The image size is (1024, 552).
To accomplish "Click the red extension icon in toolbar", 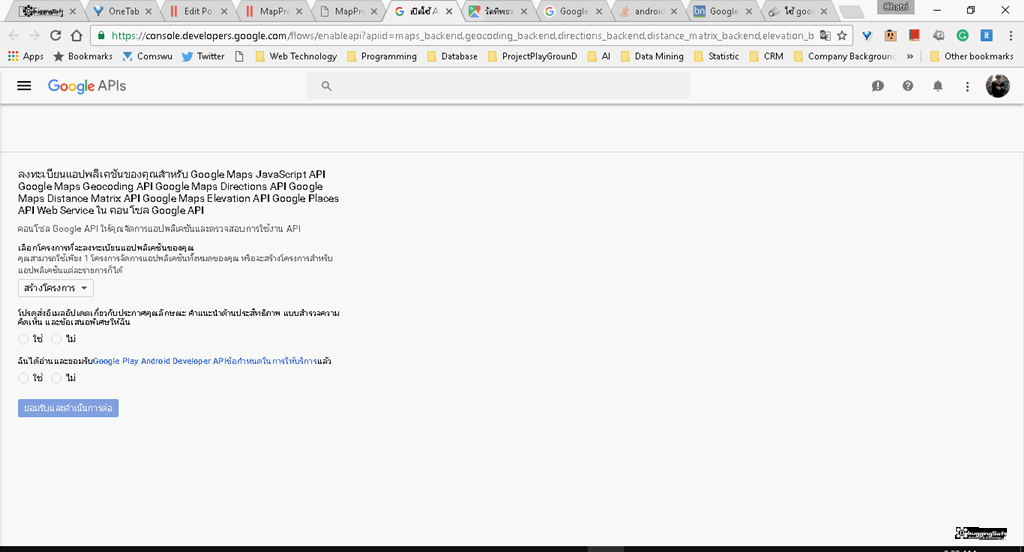I will (x=914, y=35).
